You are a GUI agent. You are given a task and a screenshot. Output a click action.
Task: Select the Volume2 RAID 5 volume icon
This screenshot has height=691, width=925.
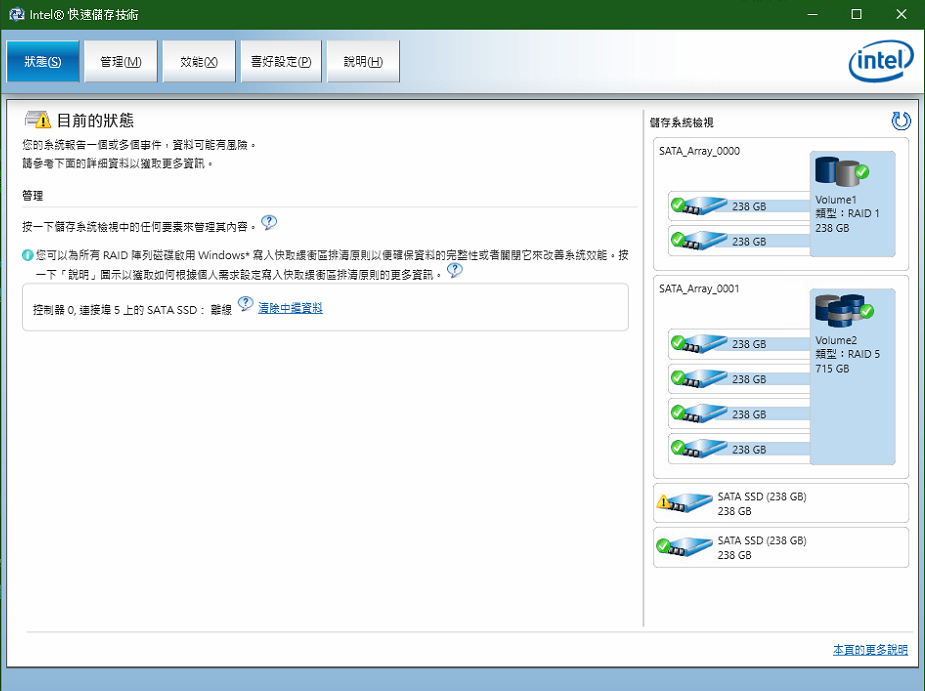pyautogui.click(x=844, y=310)
